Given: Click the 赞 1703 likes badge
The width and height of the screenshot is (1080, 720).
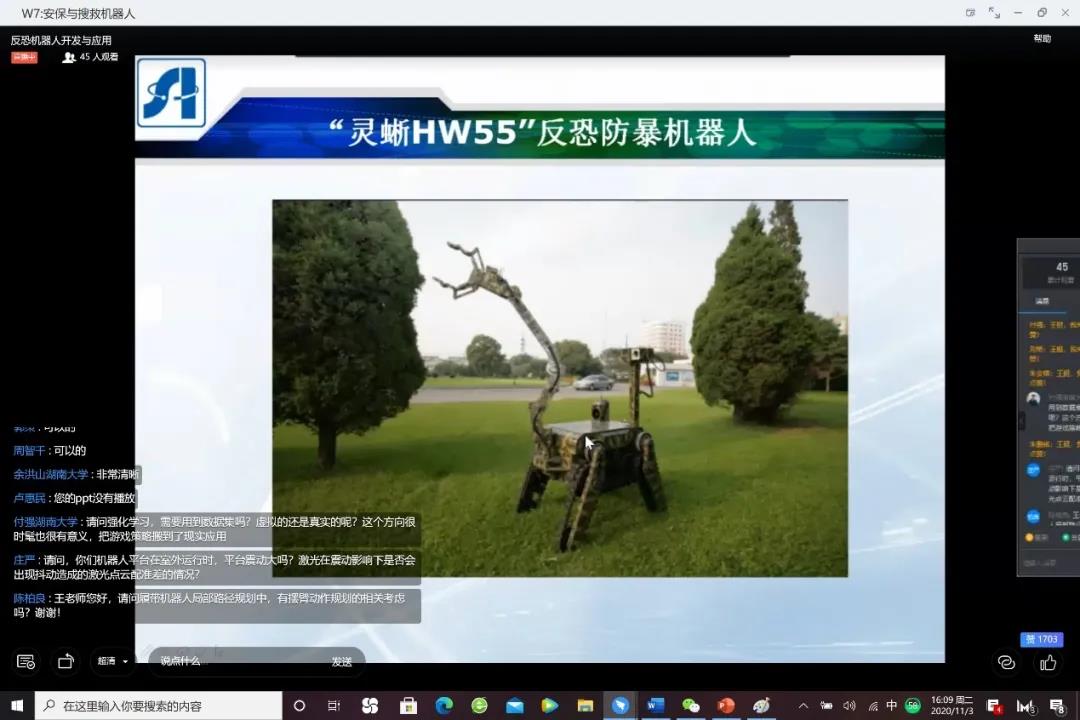Looking at the screenshot, I should point(1041,639).
